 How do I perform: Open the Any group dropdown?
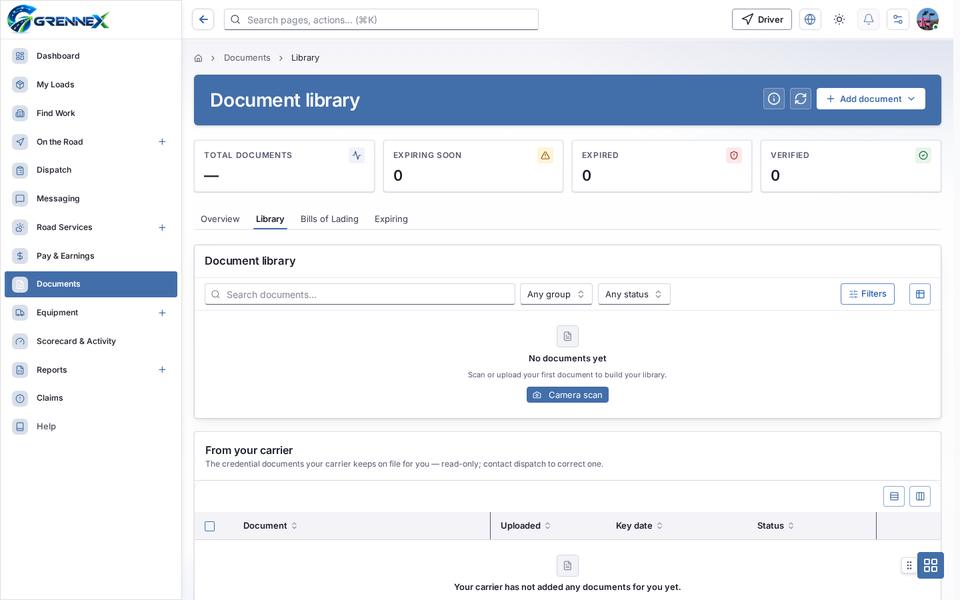556,294
